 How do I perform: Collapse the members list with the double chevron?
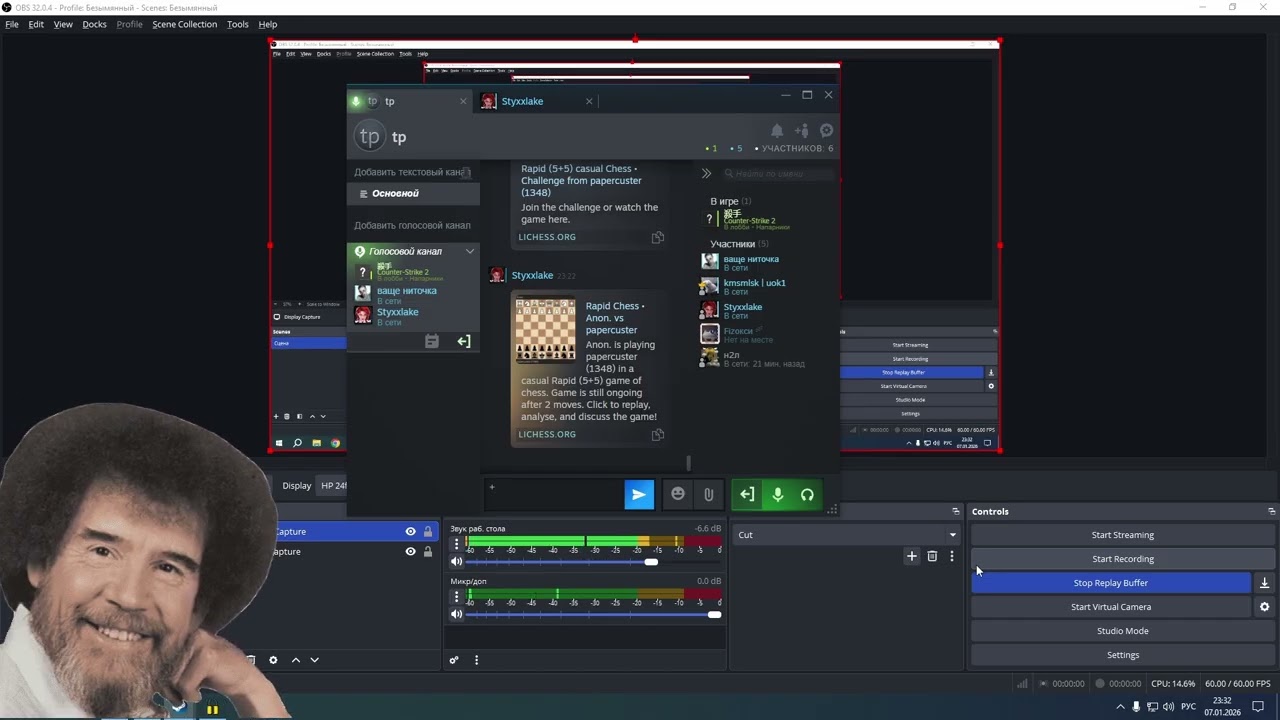pos(706,173)
